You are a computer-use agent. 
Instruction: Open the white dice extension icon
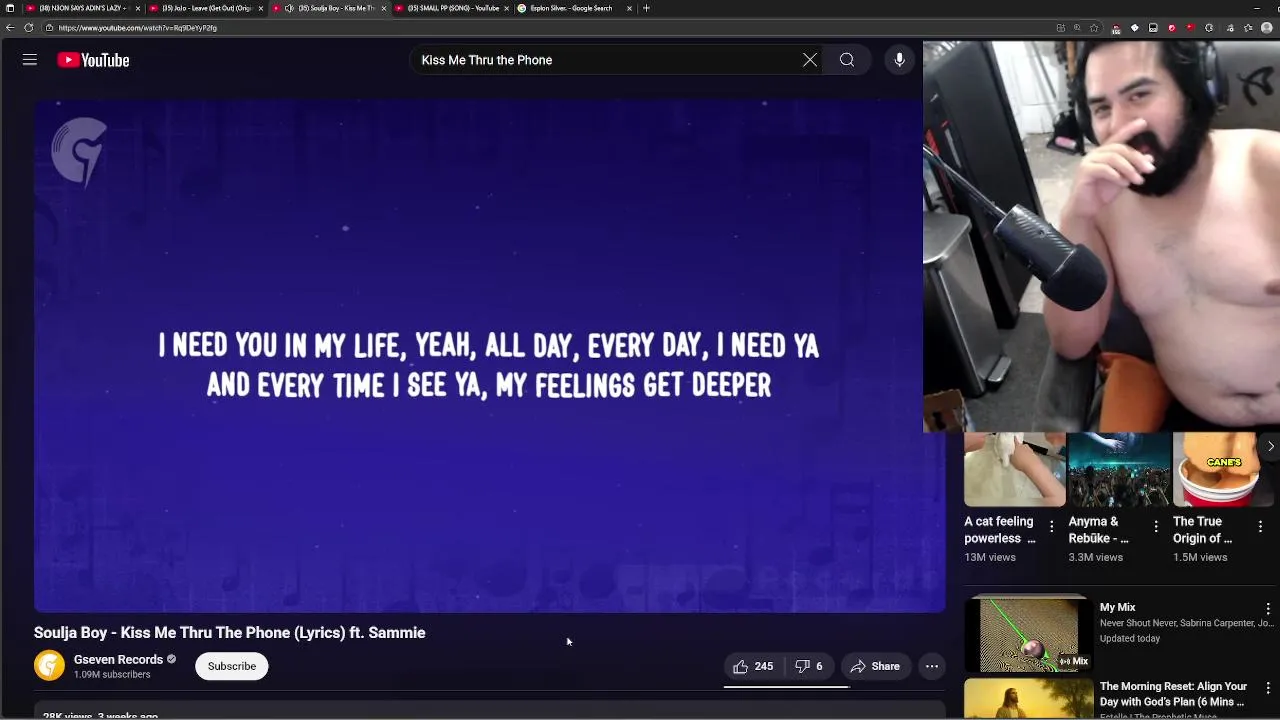(1134, 28)
